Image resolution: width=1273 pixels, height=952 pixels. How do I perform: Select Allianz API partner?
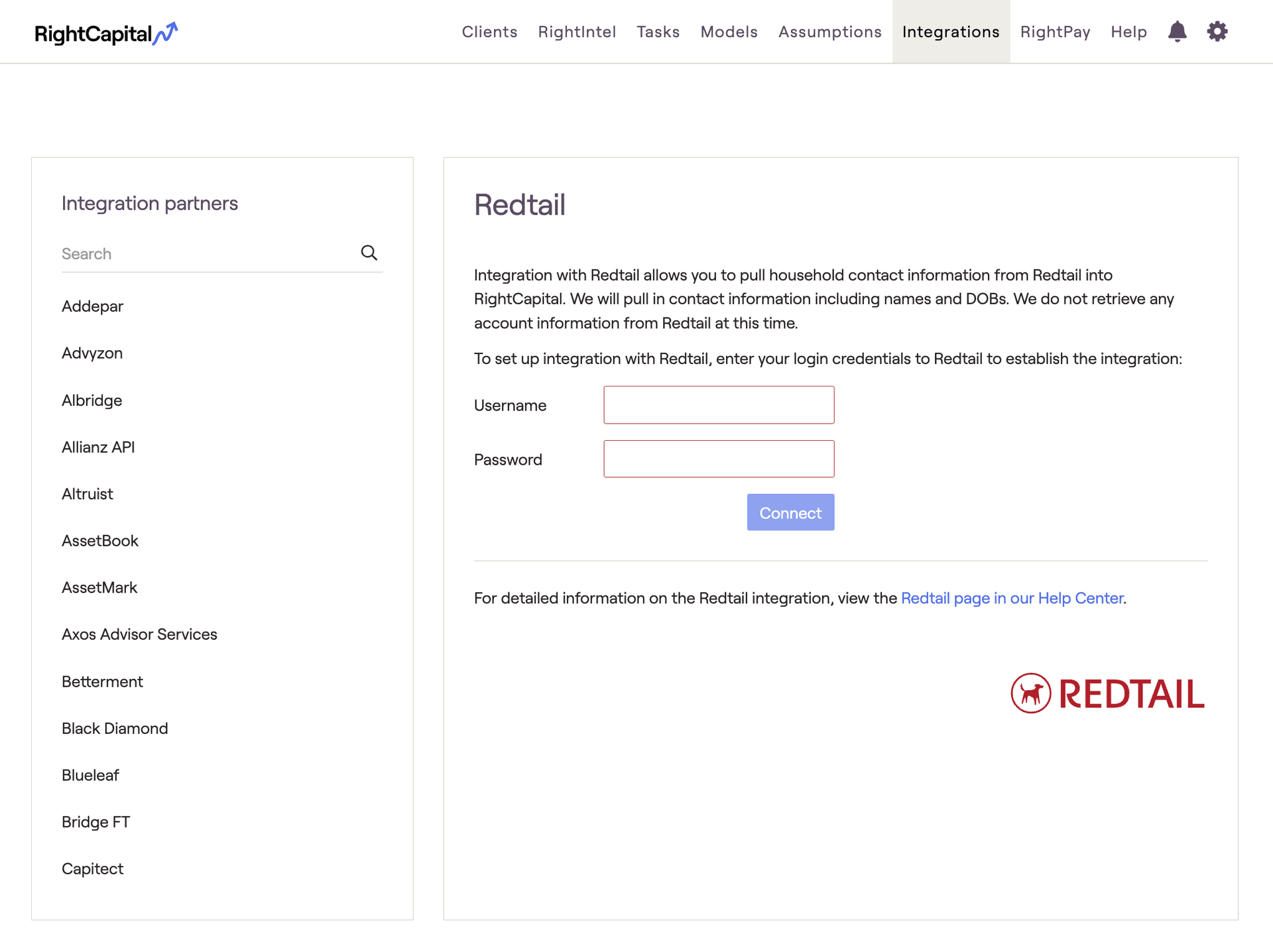click(98, 447)
